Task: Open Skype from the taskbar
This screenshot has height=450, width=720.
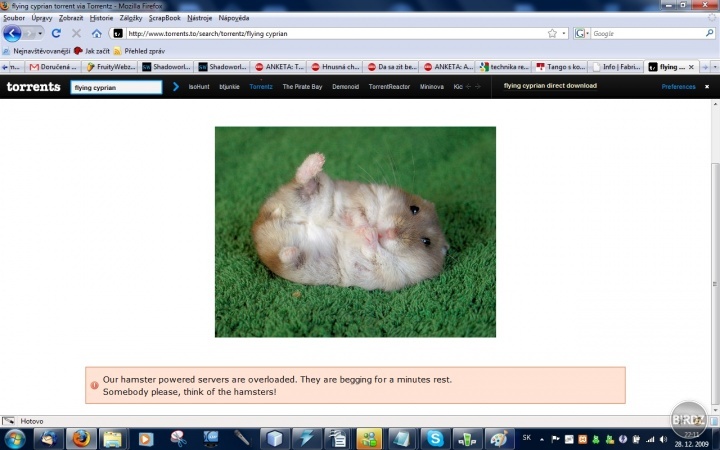Action: [435, 438]
